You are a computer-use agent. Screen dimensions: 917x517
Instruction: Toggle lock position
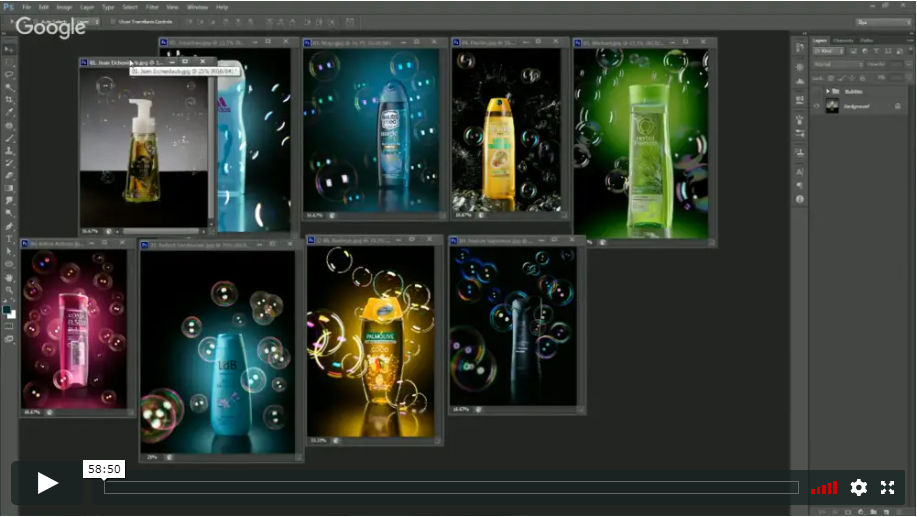(x=852, y=78)
